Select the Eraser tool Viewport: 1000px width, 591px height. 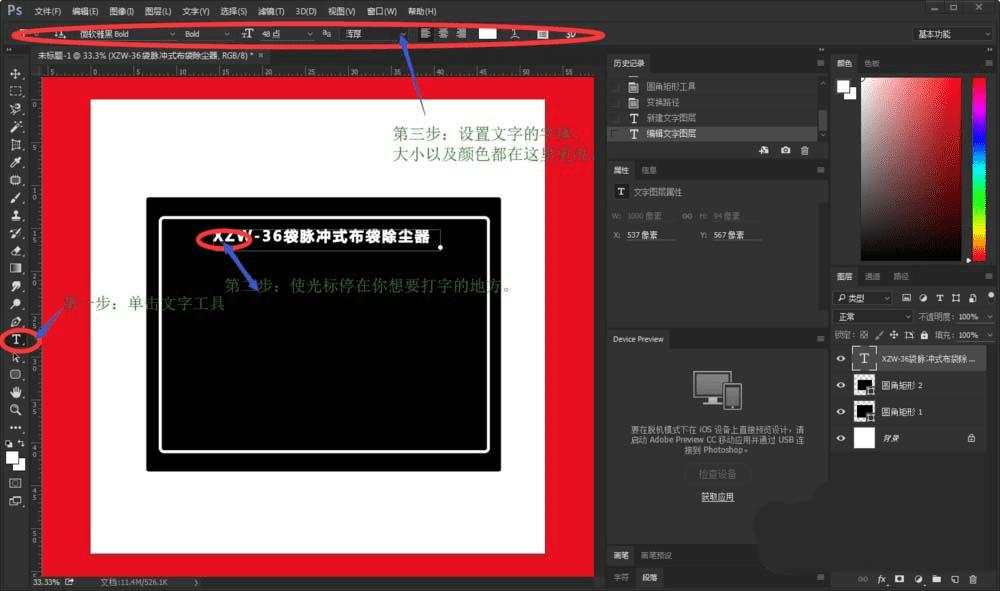[15, 251]
